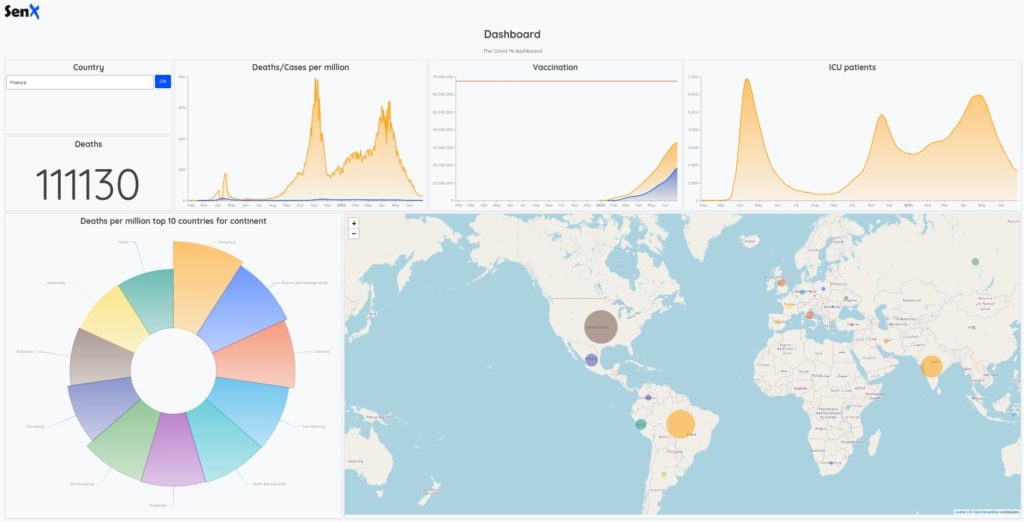Zoom in on the world map
This screenshot has width=1024, height=522.
(354, 223)
